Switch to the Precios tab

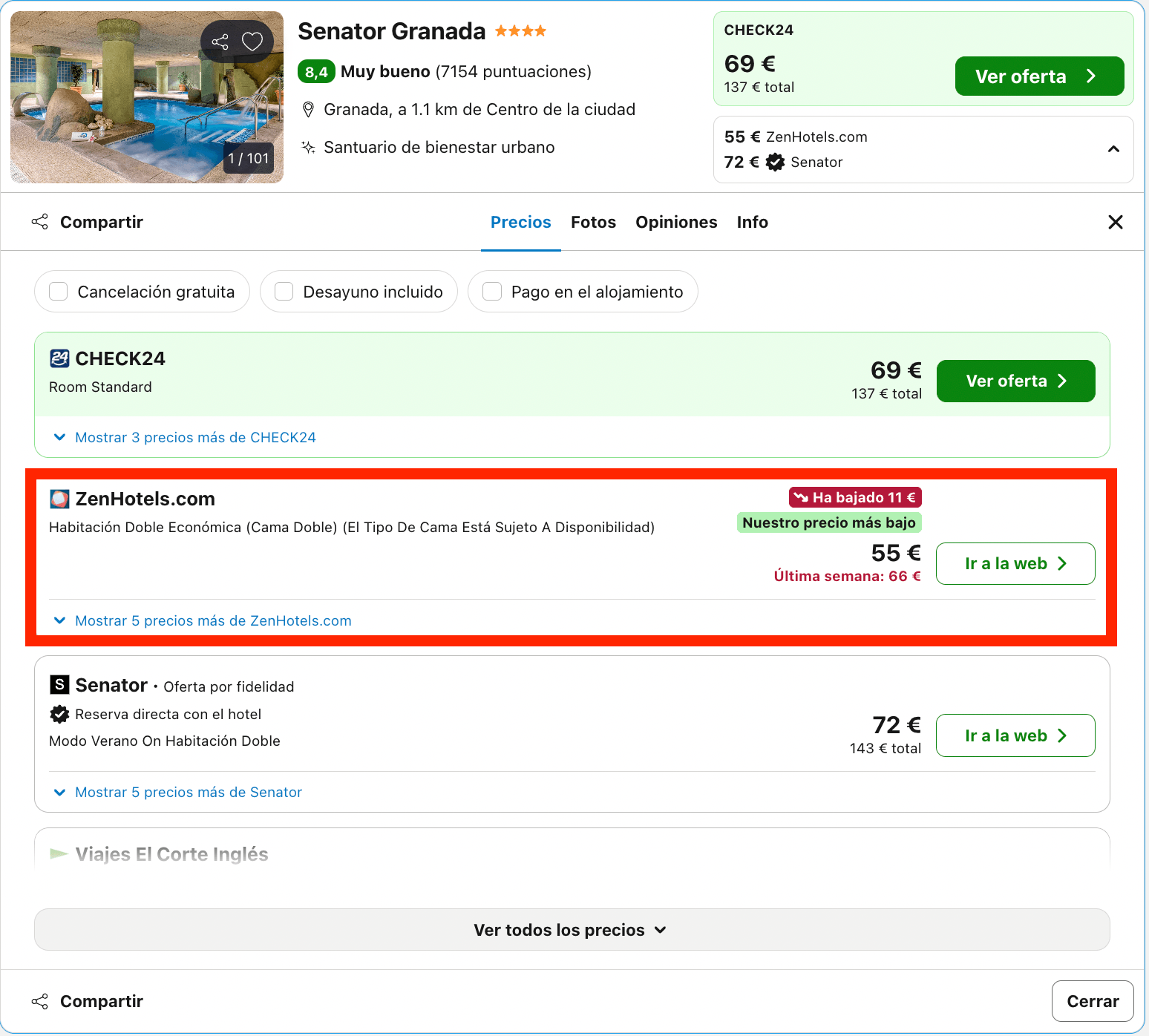coord(521,222)
